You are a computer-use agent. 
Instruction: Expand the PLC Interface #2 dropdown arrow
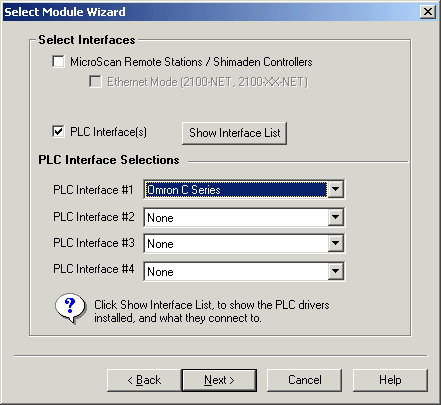click(336, 217)
